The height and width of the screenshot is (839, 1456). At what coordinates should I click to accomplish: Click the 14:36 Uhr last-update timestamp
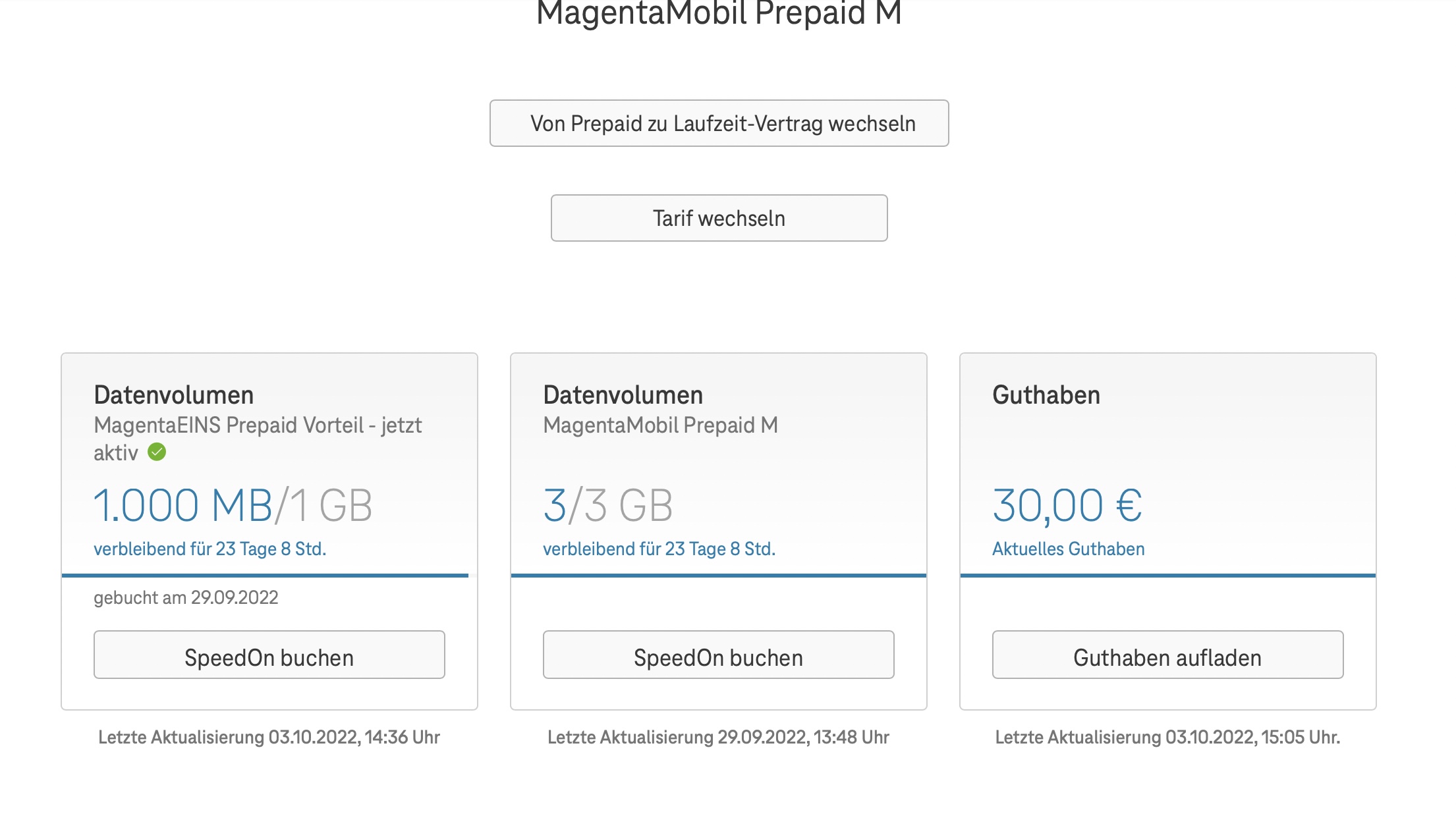269,738
